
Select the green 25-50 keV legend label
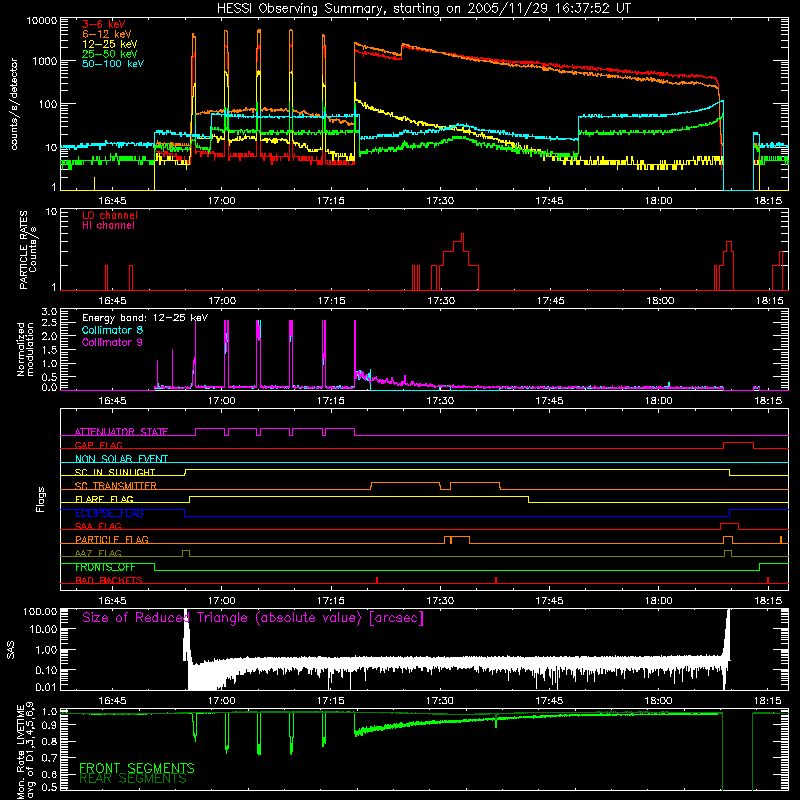point(110,54)
